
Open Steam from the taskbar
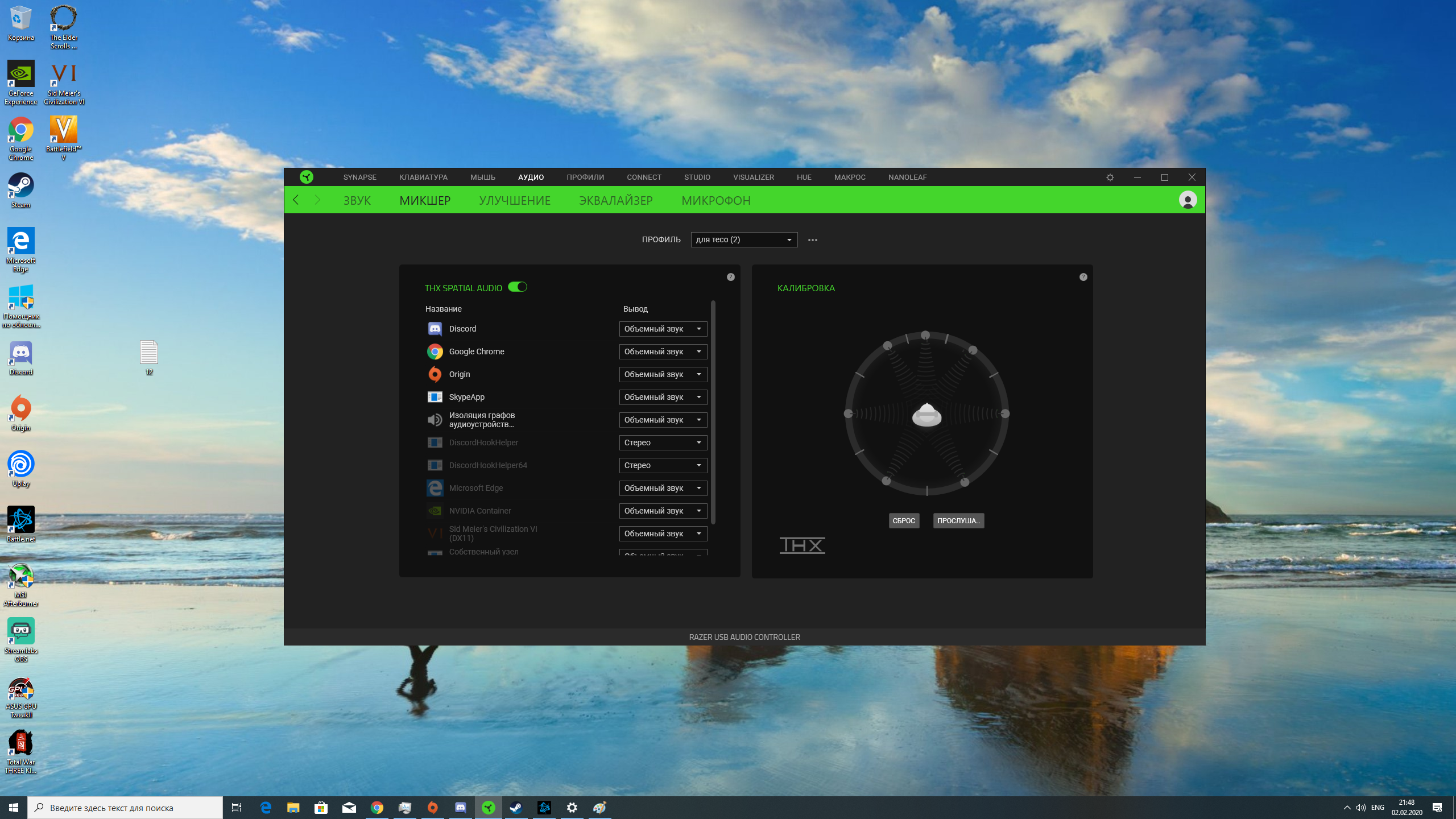516,808
